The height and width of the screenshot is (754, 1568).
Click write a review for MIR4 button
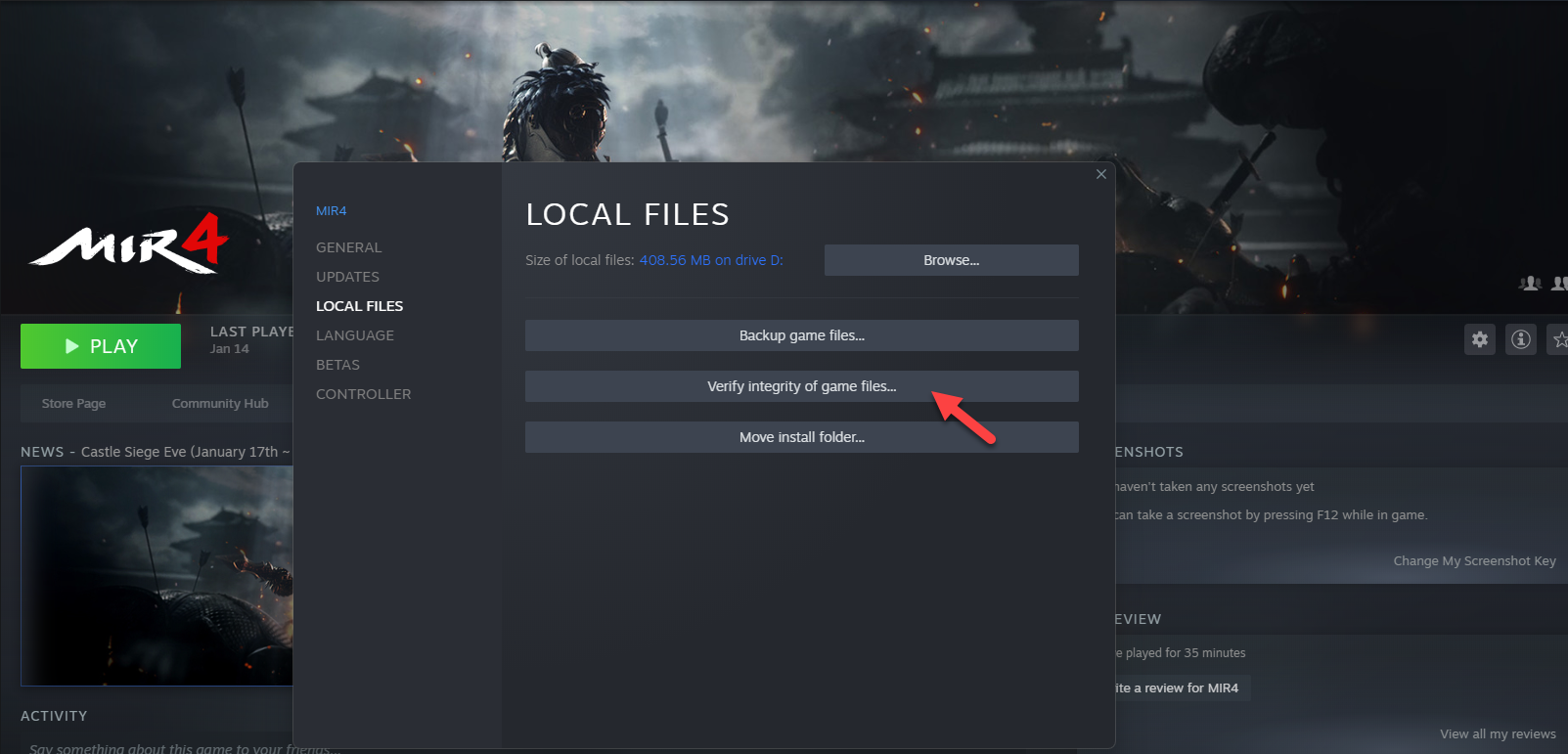(1182, 688)
